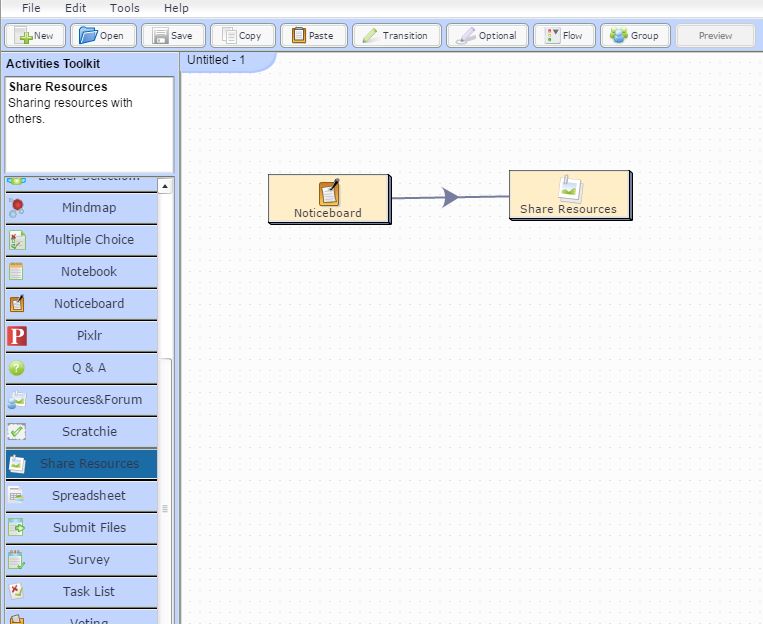The image size is (763, 624).
Task: Click the Mindmap activity icon
Action: click(x=16, y=208)
